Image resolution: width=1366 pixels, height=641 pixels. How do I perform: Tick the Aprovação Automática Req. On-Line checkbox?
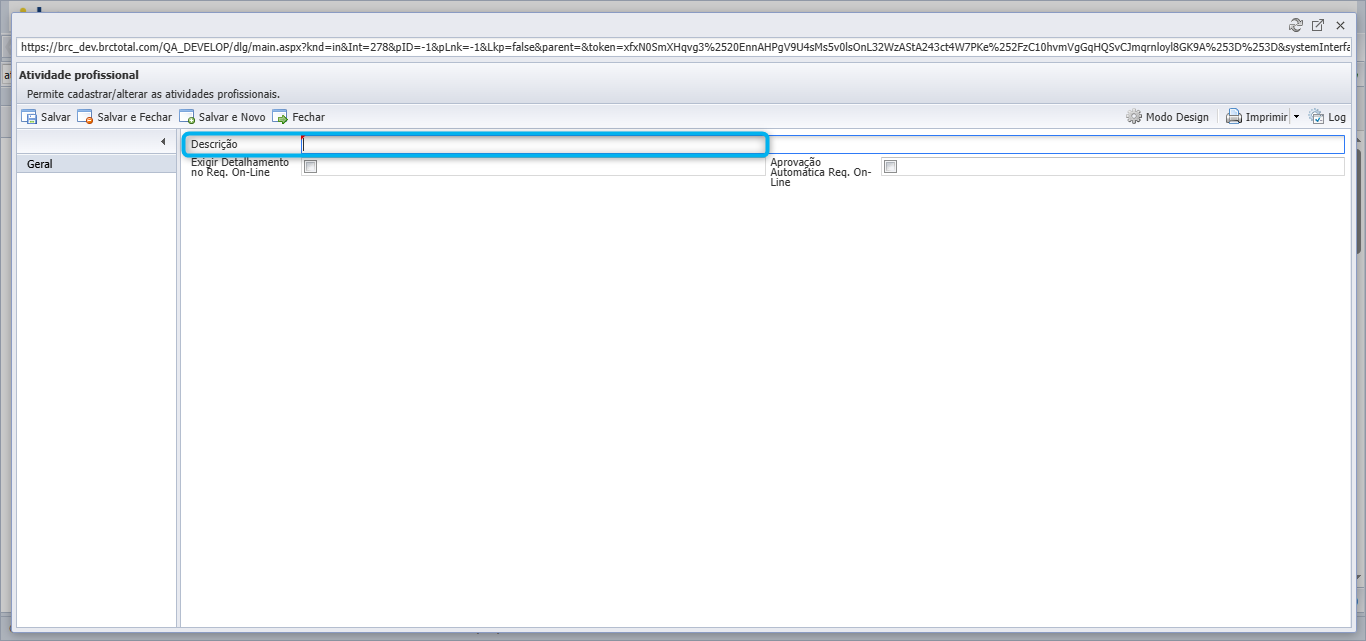[x=891, y=167]
